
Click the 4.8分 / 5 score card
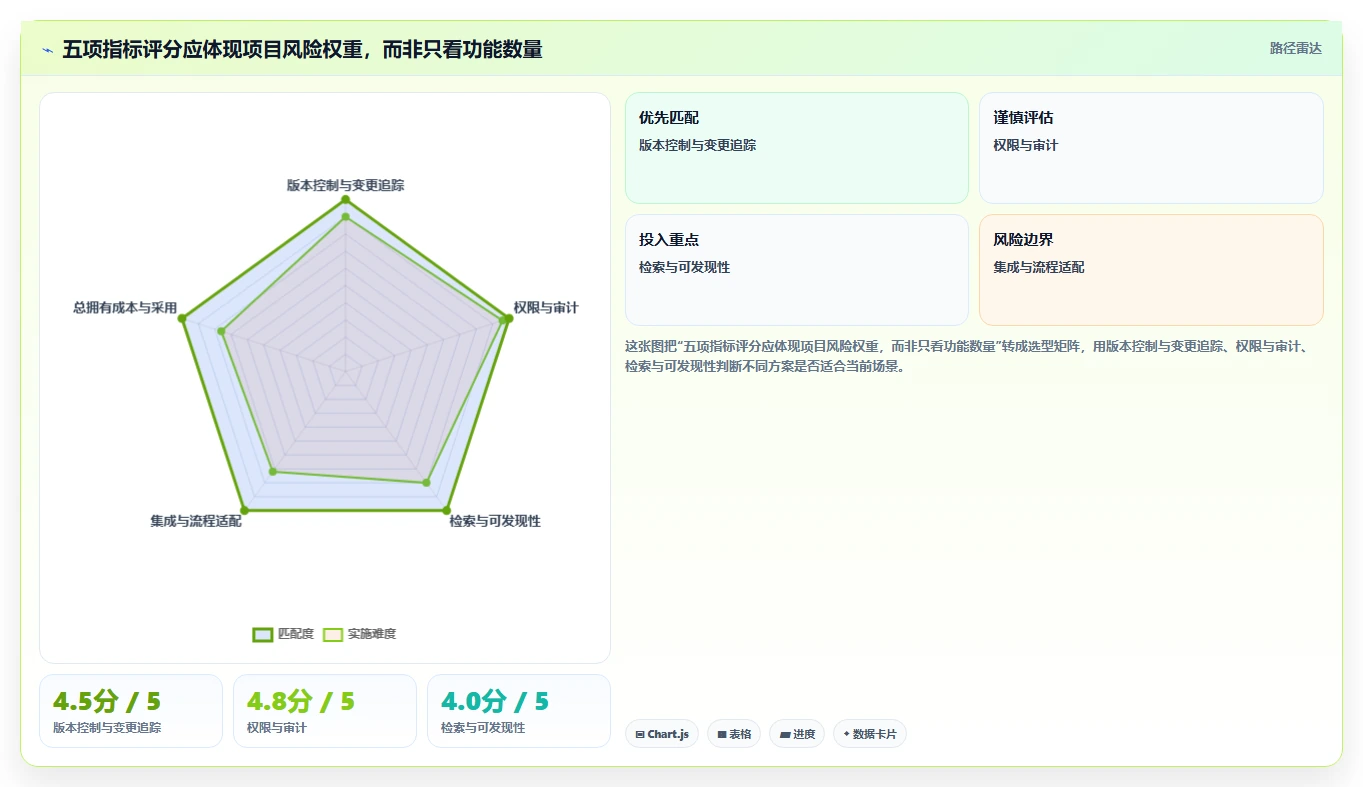[x=325, y=711]
